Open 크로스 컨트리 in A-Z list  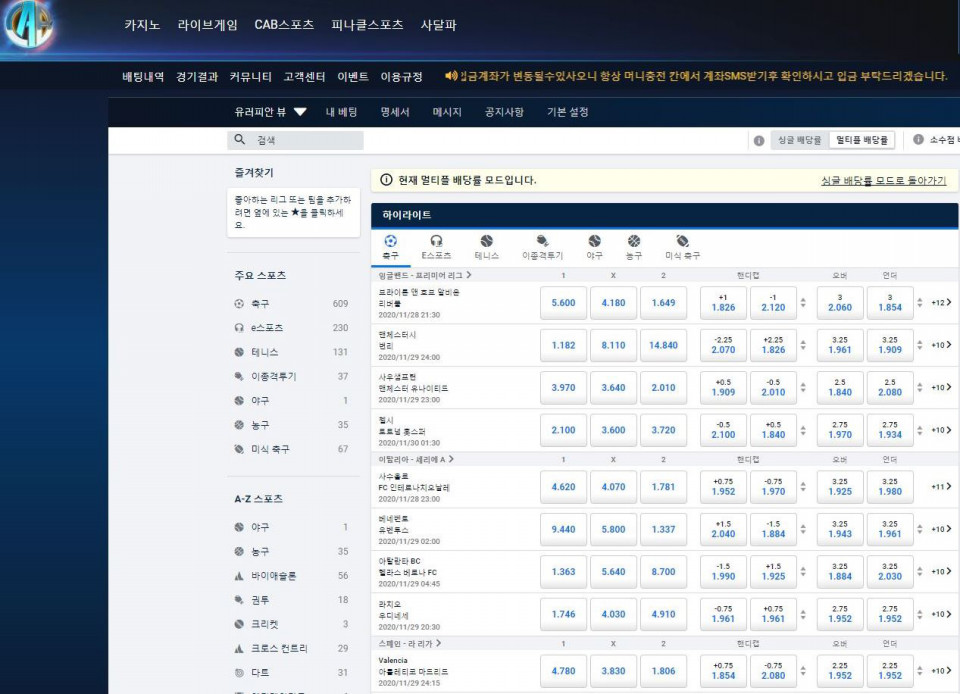point(291,648)
